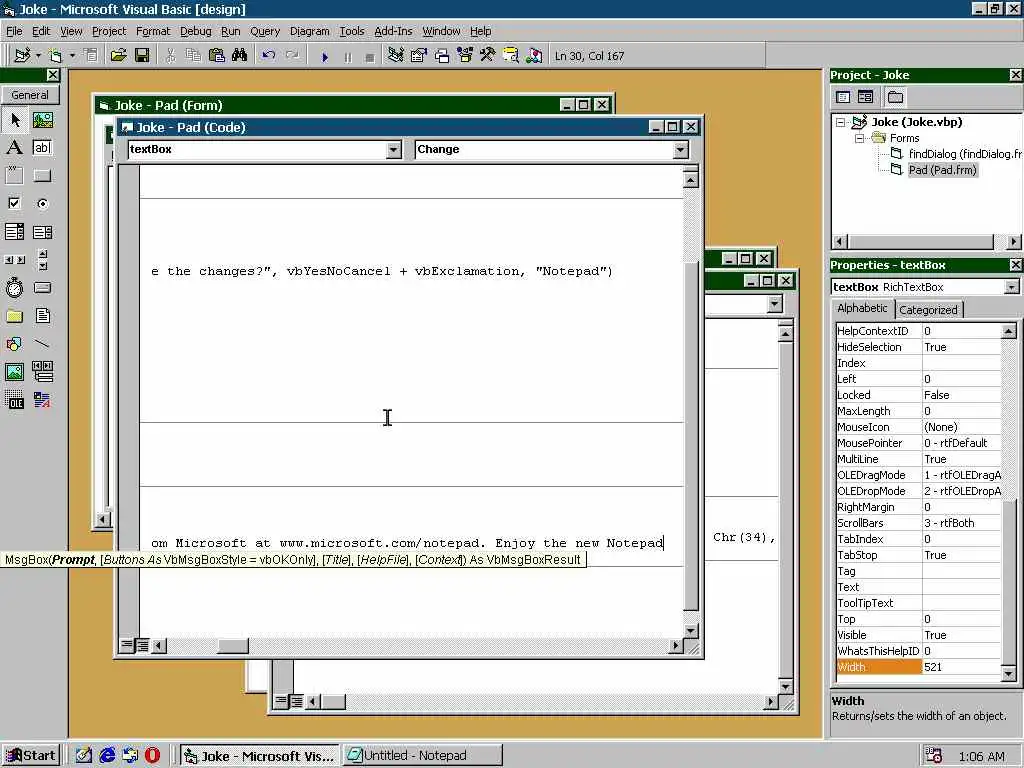Viewport: 1024px width, 768px height.
Task: Click the code window horizontal scrollbar thumb
Action: point(232,646)
